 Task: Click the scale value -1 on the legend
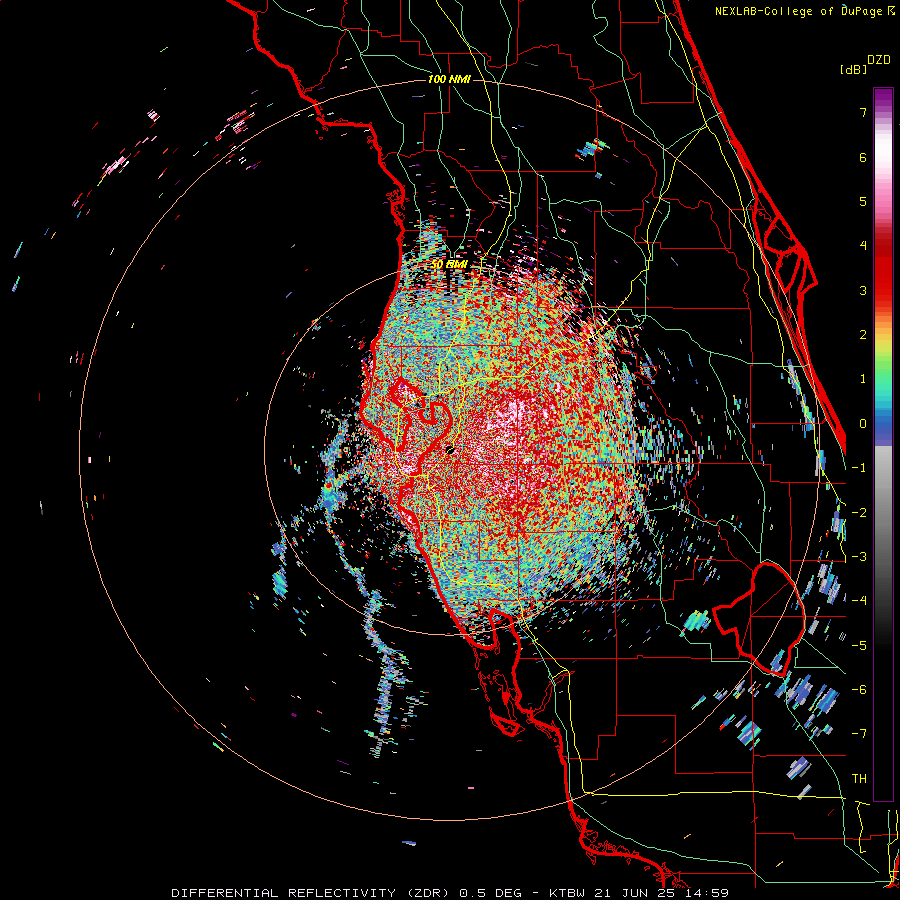point(859,468)
